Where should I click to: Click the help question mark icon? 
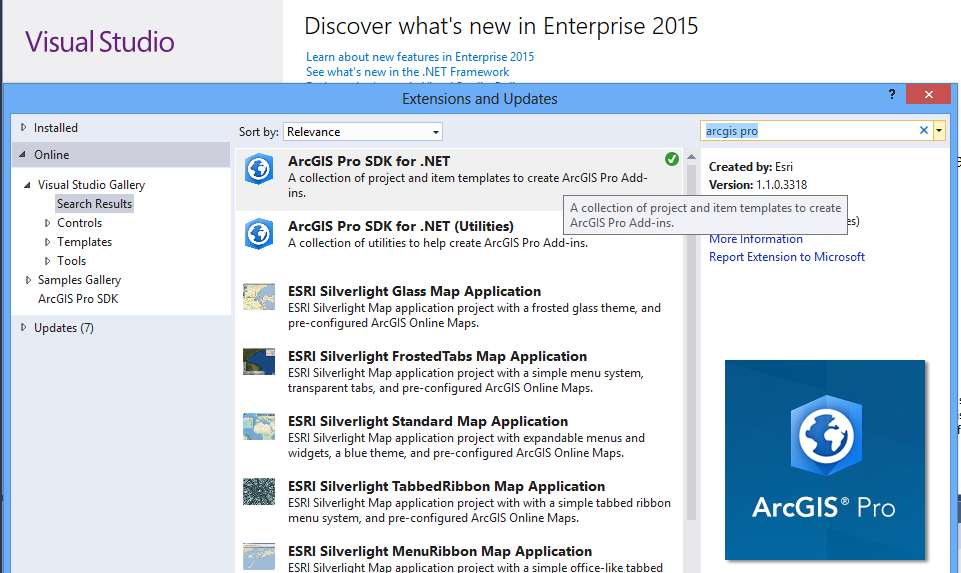892,94
